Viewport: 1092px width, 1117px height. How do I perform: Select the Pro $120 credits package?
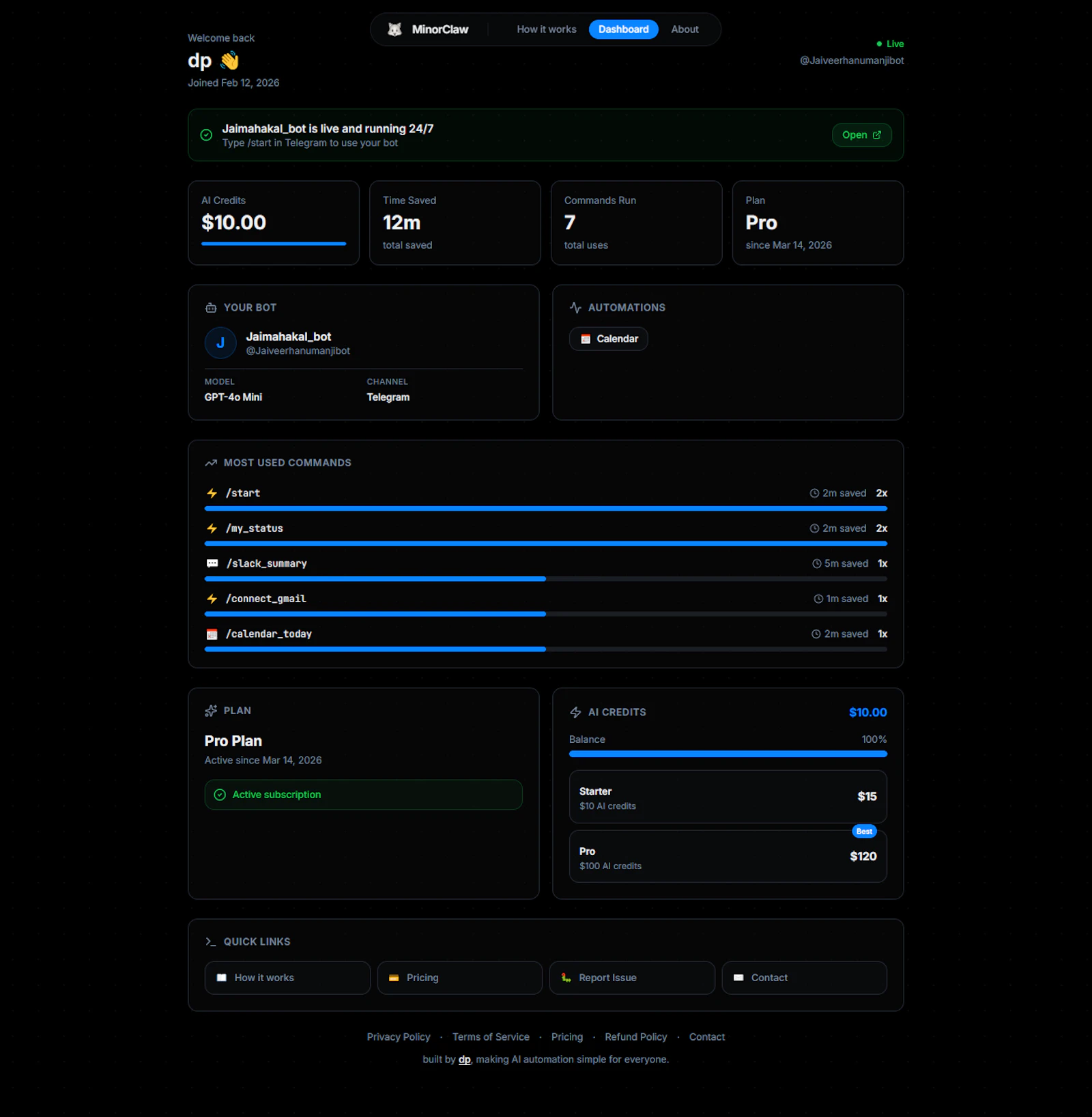pos(728,856)
